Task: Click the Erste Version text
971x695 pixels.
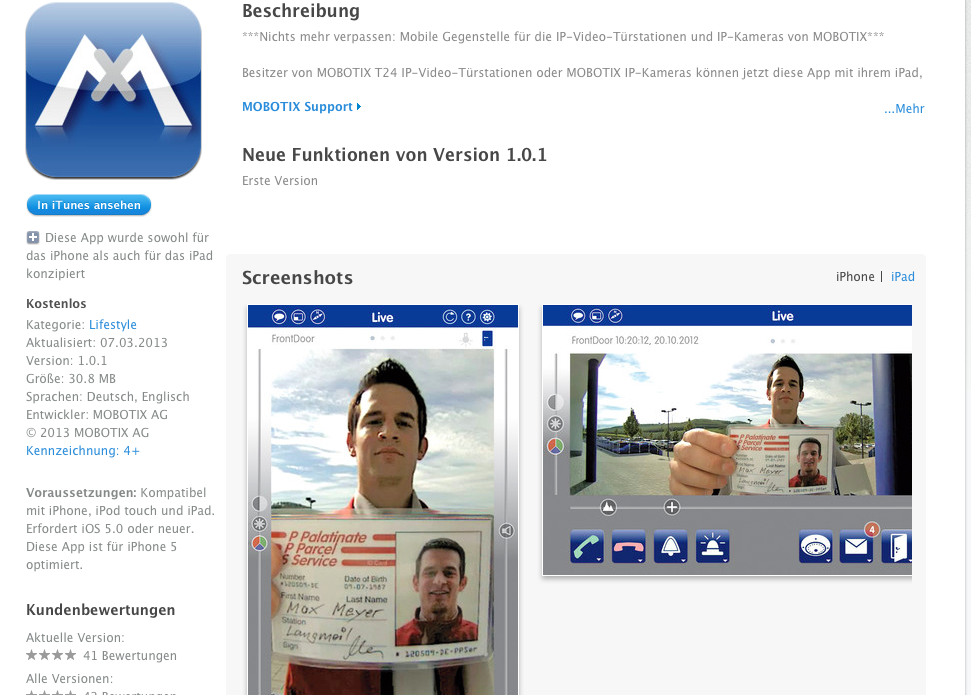Action: click(280, 181)
